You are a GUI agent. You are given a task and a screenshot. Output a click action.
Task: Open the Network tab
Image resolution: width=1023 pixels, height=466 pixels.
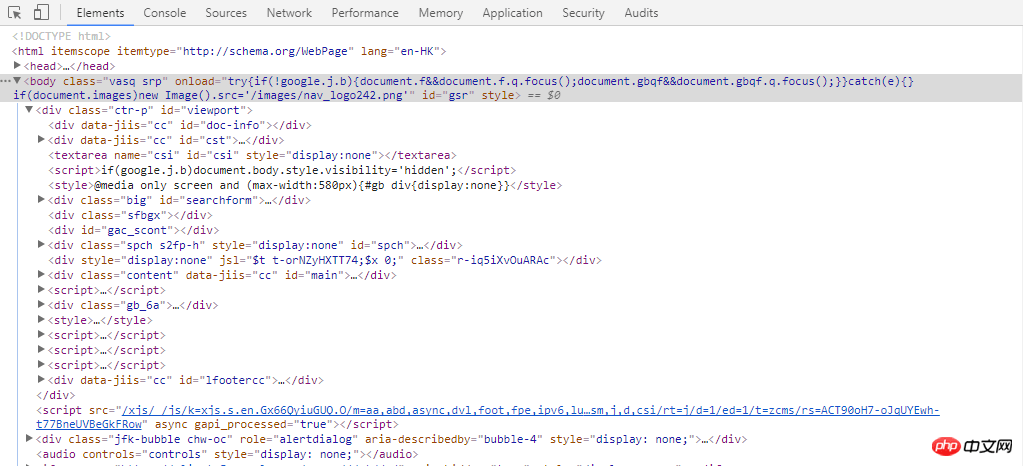click(x=289, y=13)
